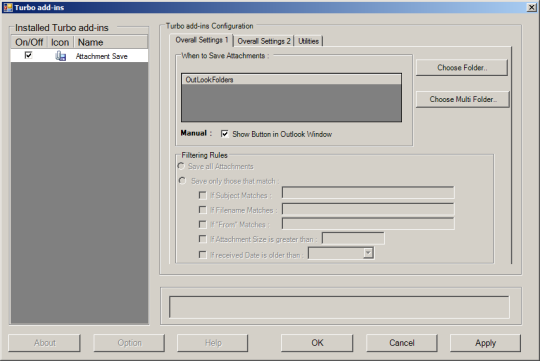
Task: Enable the If Filename Matches checkbox
Action: click(x=202, y=210)
